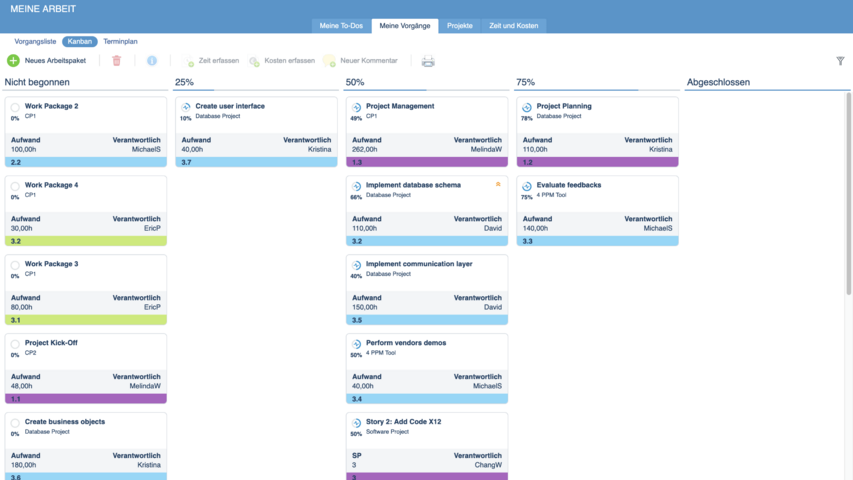Screen dimensions: 853x480
Task: Toggle status circle of Work Package 2
Action: pyautogui.click(x=16, y=107)
